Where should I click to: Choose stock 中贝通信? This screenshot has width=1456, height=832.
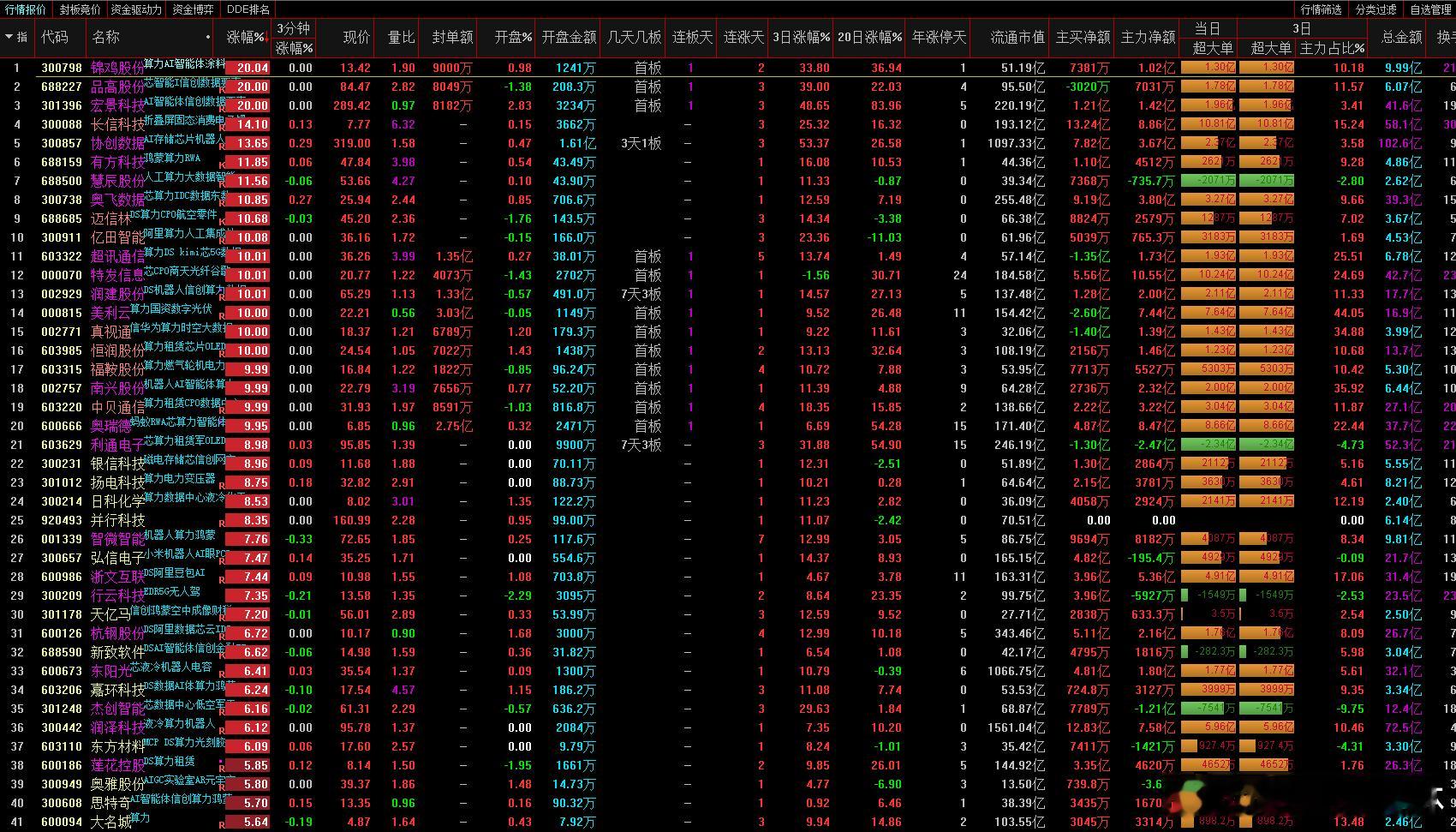tap(117, 407)
